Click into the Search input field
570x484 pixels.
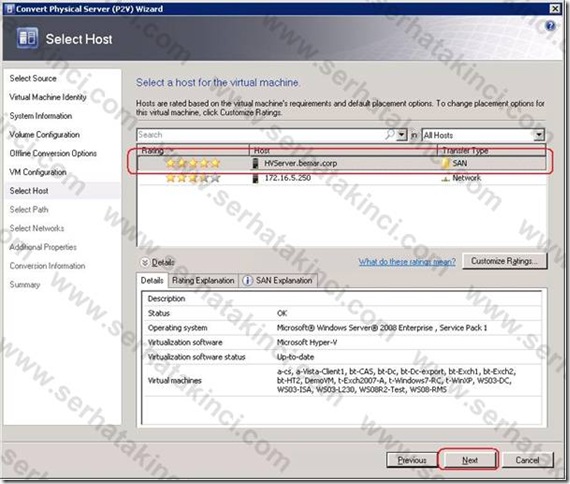click(260, 135)
